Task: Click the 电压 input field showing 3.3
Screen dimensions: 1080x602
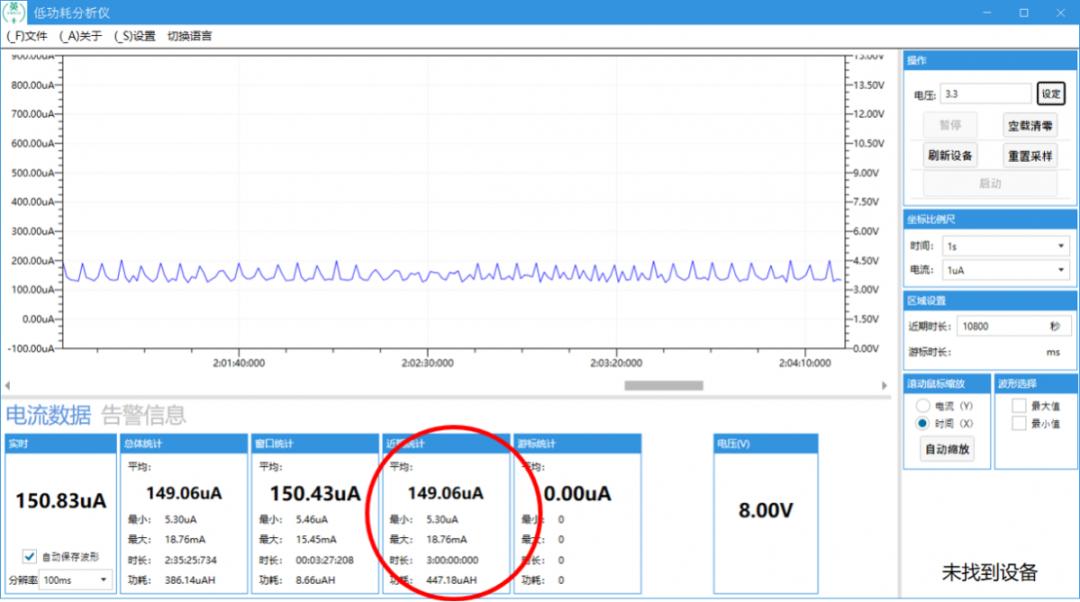Action: [x=985, y=94]
